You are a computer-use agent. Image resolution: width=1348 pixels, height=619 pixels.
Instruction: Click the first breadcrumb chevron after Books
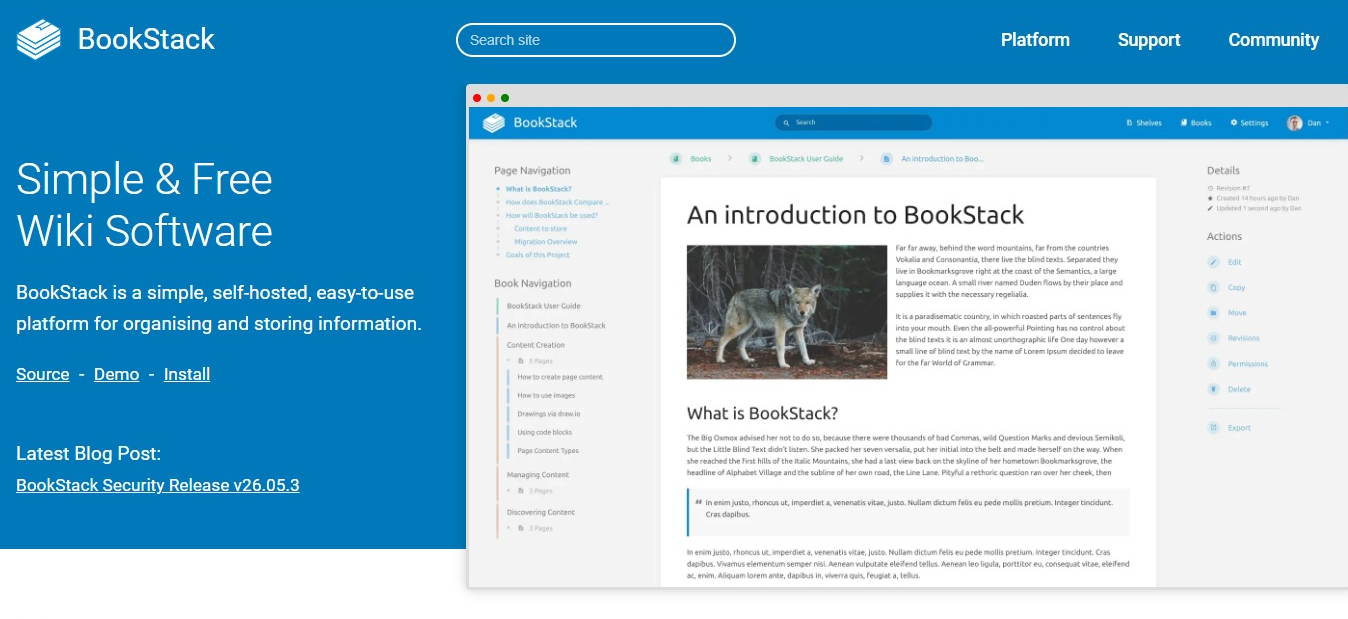[x=730, y=159]
